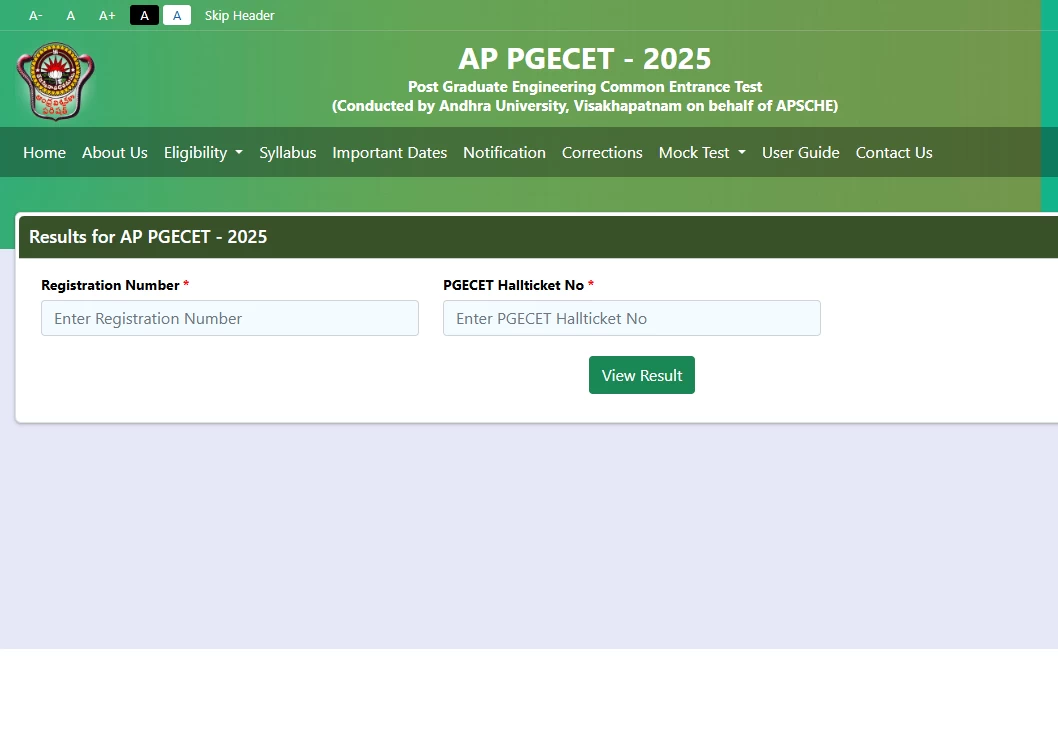1058x744 pixels.
Task: Focus the PGECET Hallticket No field
Action: pyautogui.click(x=631, y=318)
